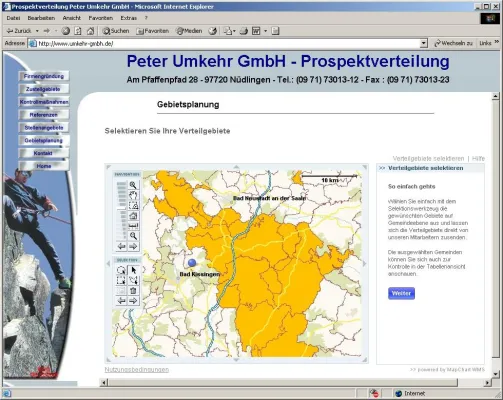
Task: Open the Ansicht menu
Action: [x=72, y=18]
